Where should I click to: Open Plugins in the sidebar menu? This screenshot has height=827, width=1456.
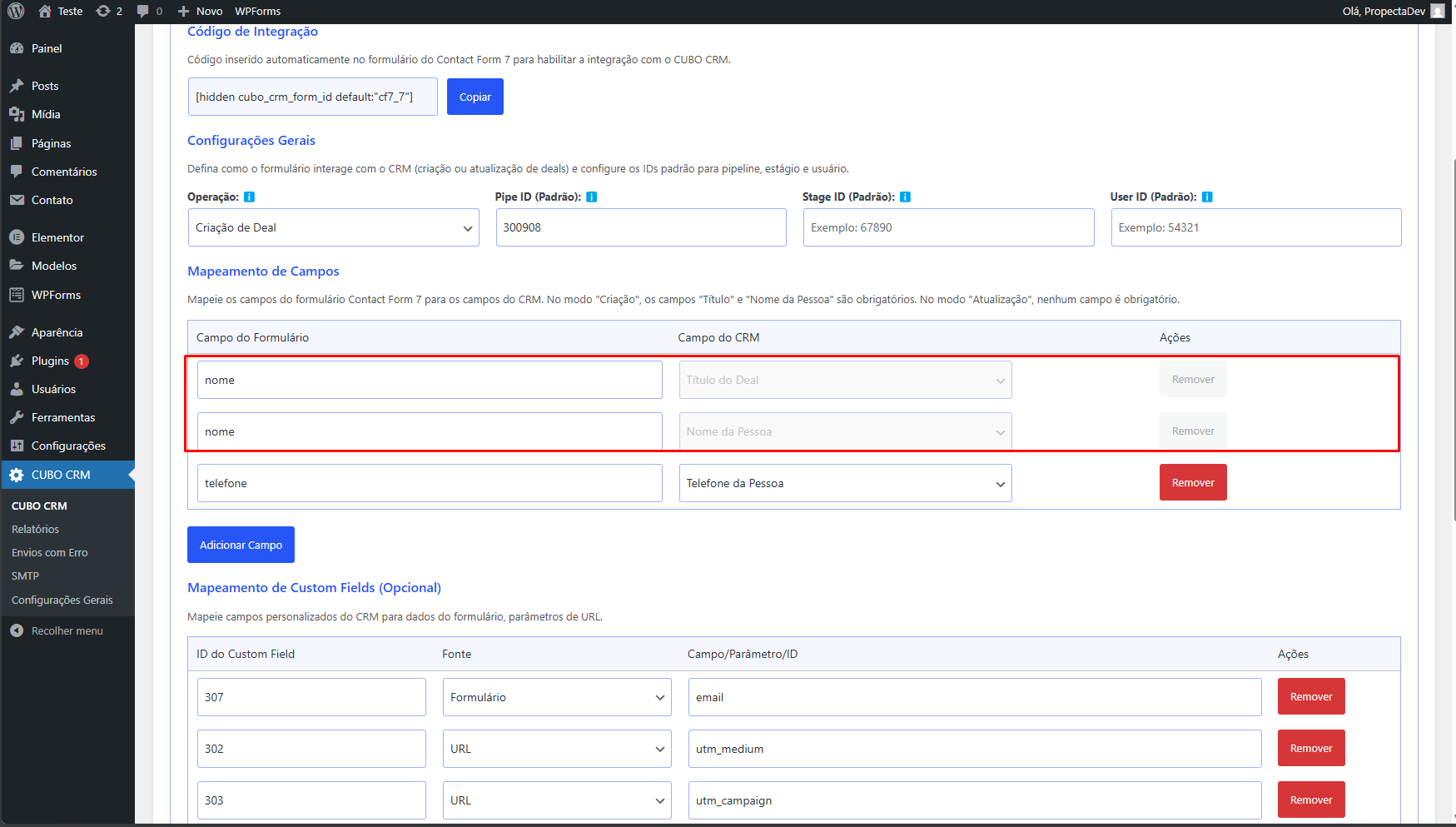[x=50, y=361]
